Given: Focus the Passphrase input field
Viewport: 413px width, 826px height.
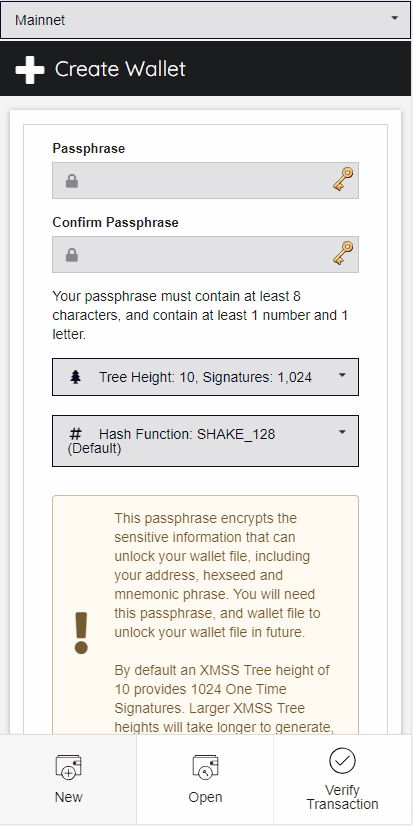Looking at the screenshot, I should click(205, 180).
